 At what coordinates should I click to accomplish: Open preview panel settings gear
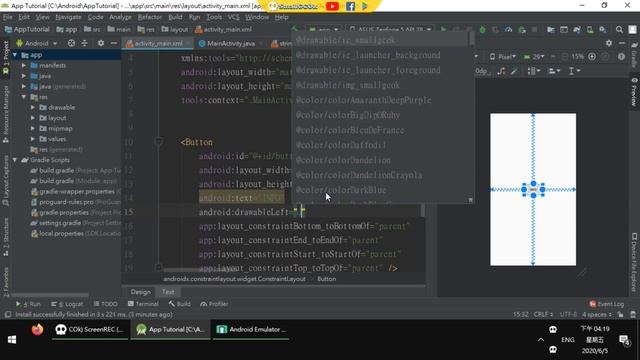[609, 43]
